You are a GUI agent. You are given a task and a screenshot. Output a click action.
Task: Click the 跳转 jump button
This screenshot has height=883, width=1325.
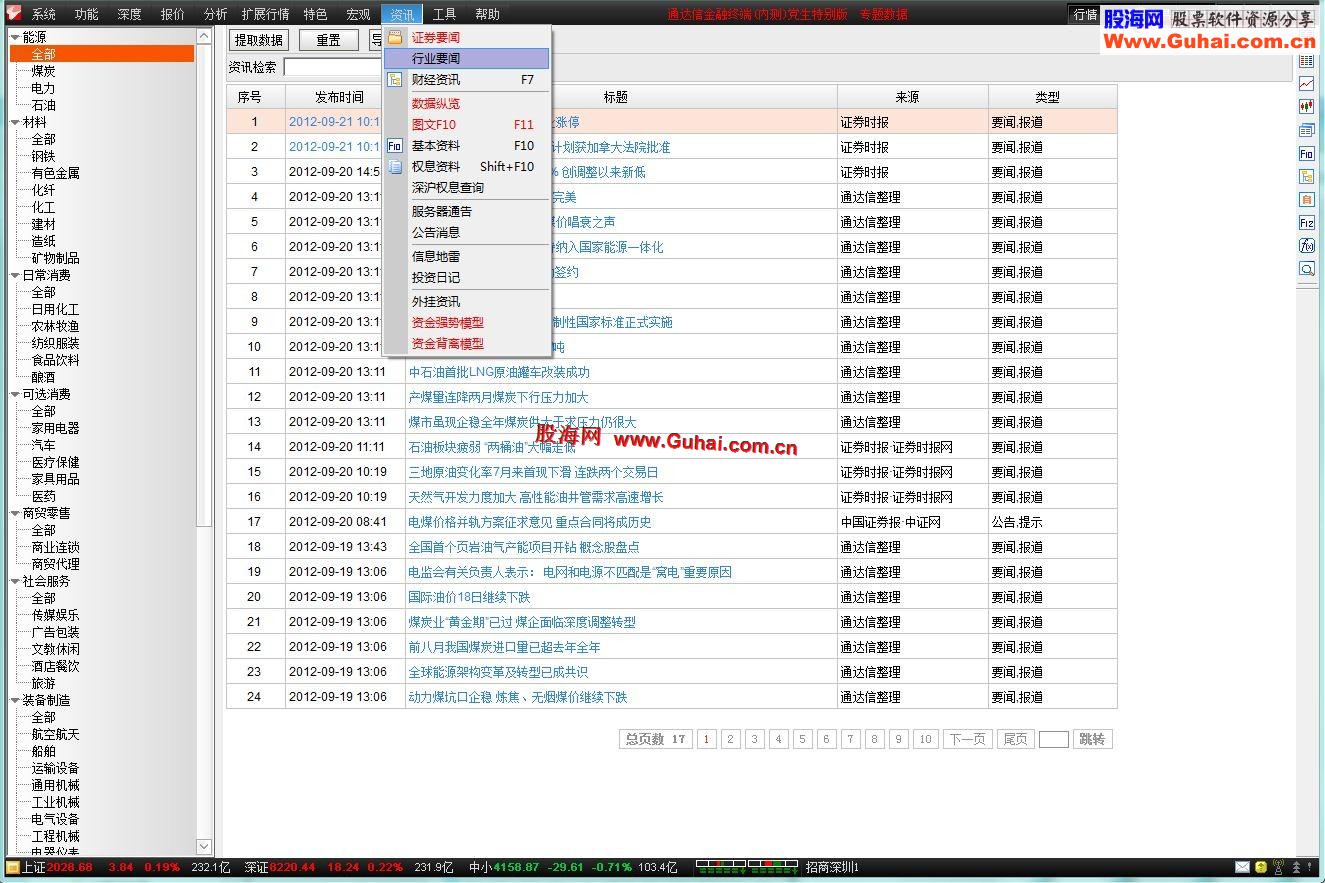pyautogui.click(x=1092, y=739)
